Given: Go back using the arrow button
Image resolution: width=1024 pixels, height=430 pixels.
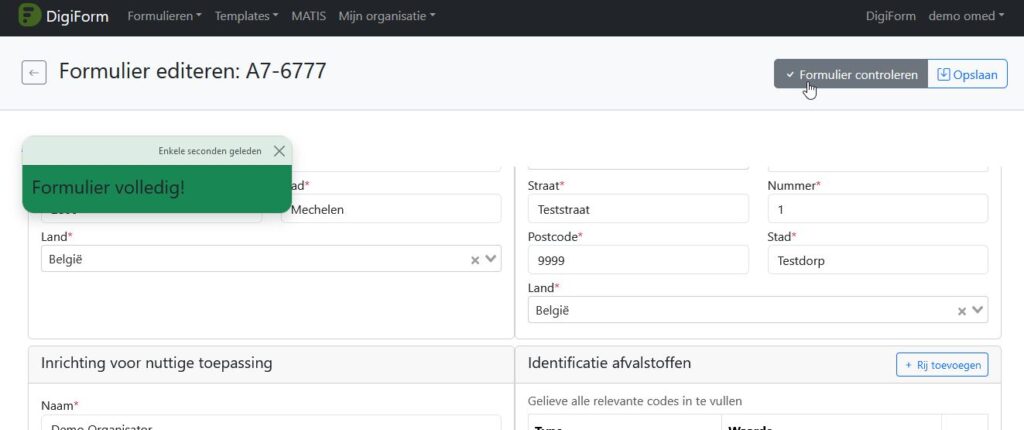Looking at the screenshot, I should coord(34,73).
